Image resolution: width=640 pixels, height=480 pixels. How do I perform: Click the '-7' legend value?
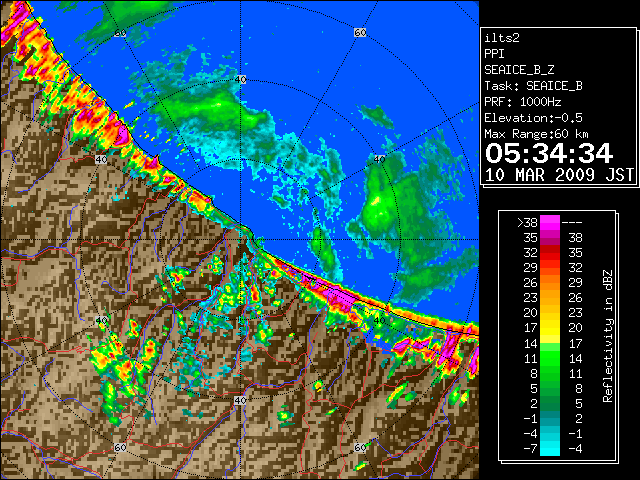530,449
